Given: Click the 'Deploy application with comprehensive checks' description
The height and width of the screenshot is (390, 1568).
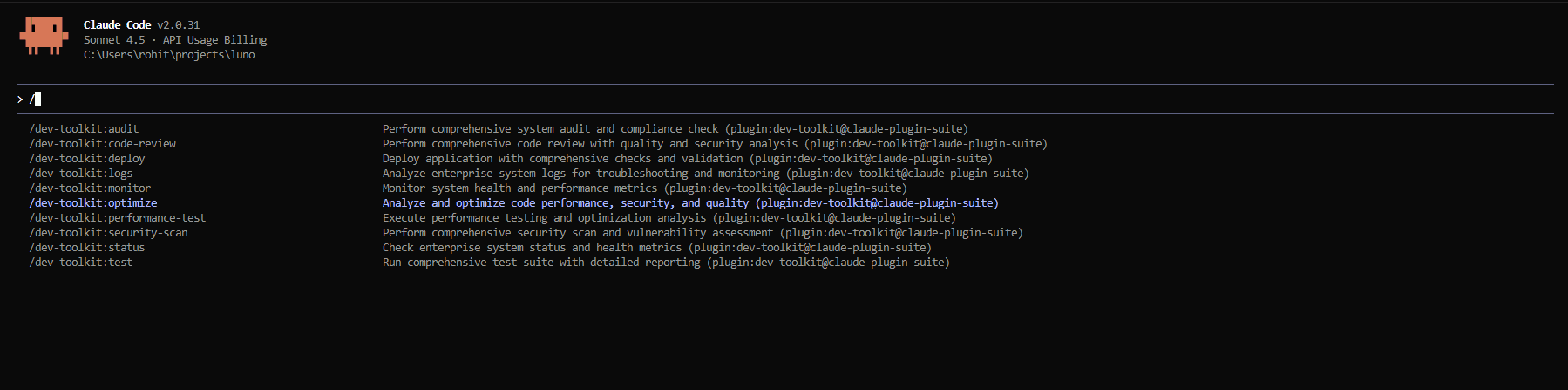Looking at the screenshot, I should click(x=688, y=159).
